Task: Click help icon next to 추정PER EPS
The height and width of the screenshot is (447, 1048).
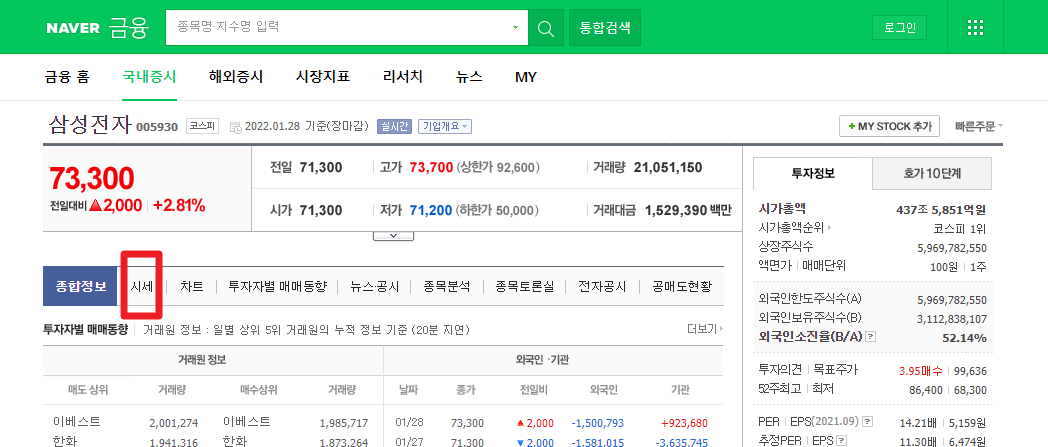Action: click(x=841, y=440)
